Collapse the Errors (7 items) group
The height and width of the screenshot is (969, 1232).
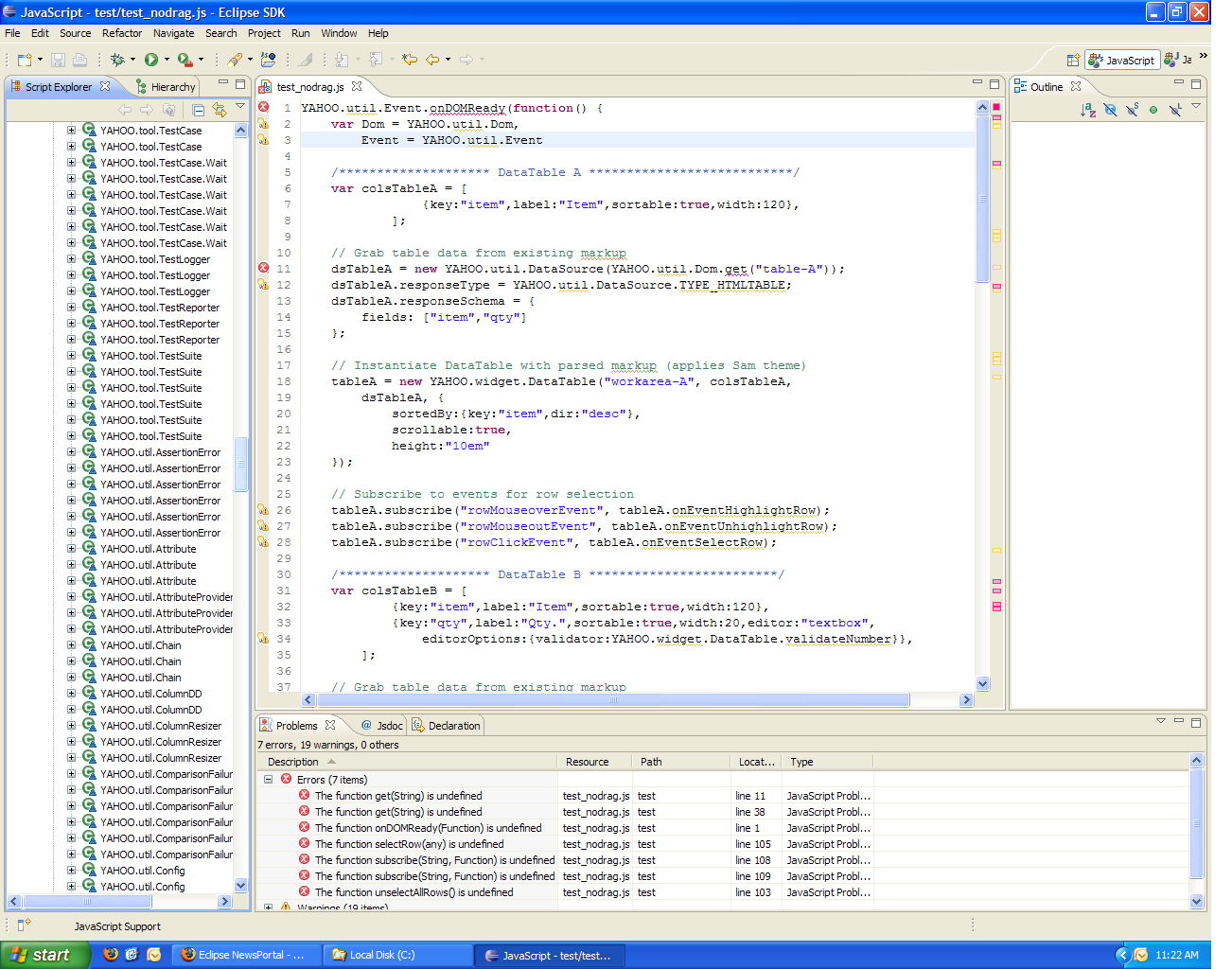point(268,779)
